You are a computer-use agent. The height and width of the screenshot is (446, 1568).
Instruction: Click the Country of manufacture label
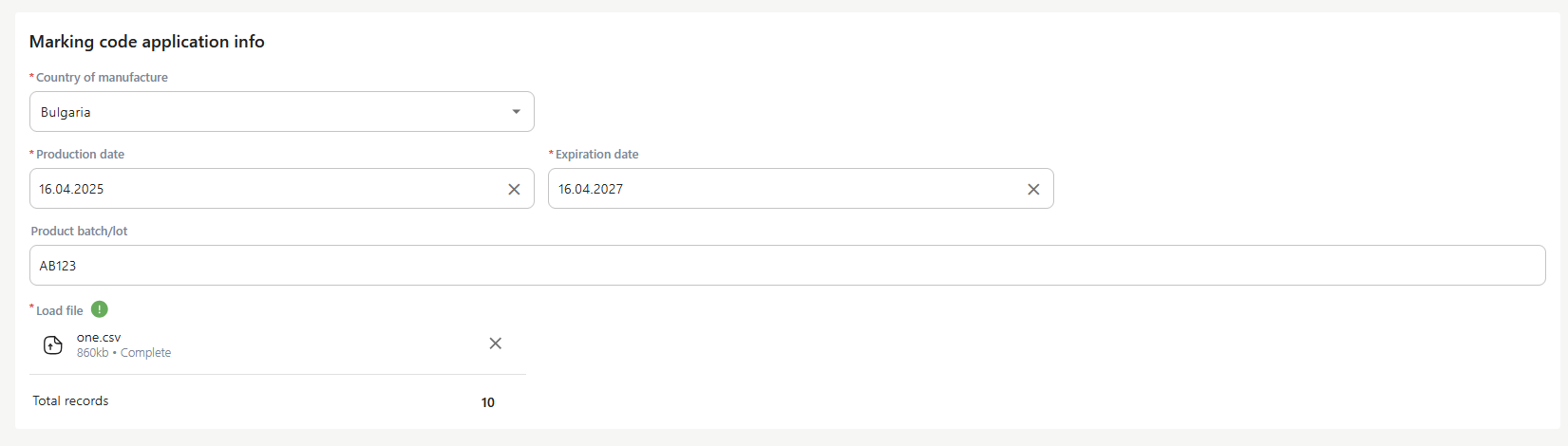pos(102,78)
